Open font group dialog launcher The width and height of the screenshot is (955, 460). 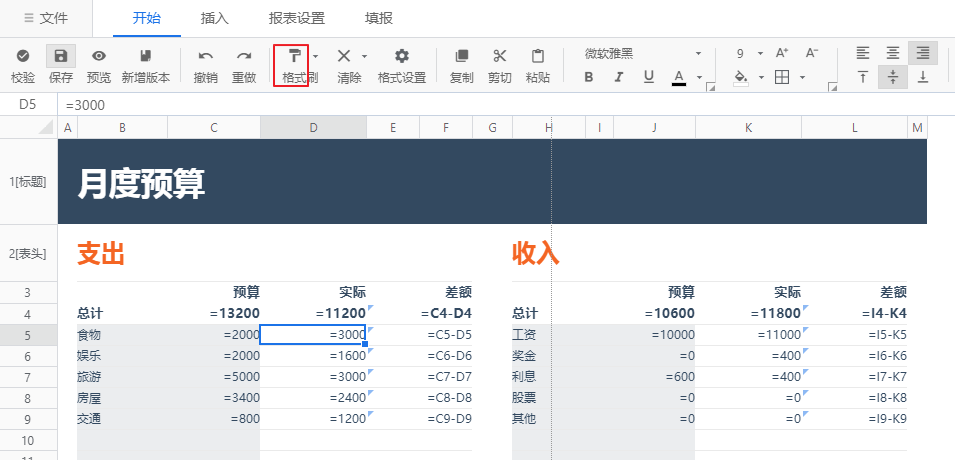coord(710,88)
